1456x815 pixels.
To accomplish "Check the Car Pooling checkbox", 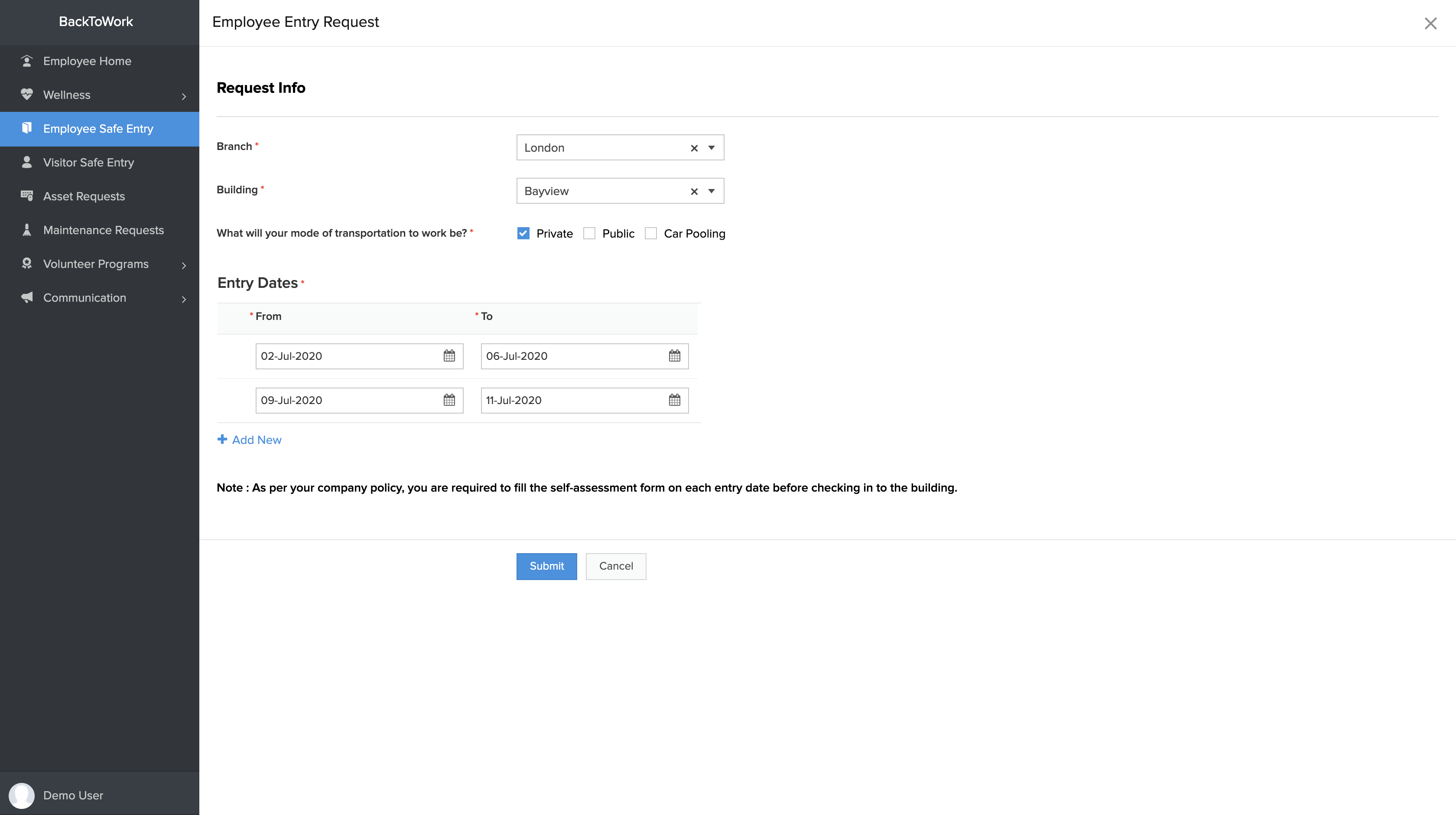I will pos(651,234).
